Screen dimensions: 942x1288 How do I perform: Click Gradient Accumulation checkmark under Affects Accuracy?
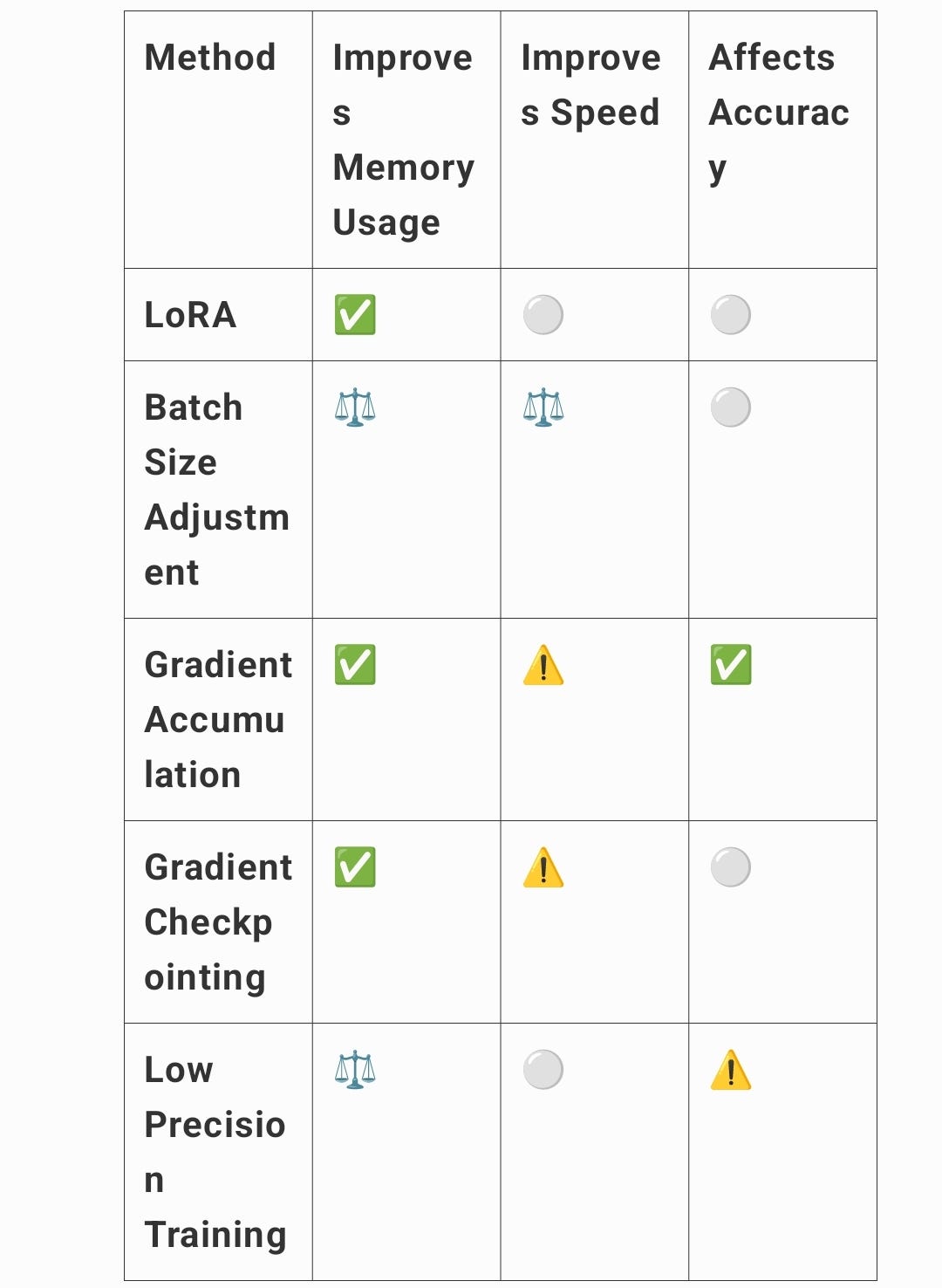pos(731,665)
